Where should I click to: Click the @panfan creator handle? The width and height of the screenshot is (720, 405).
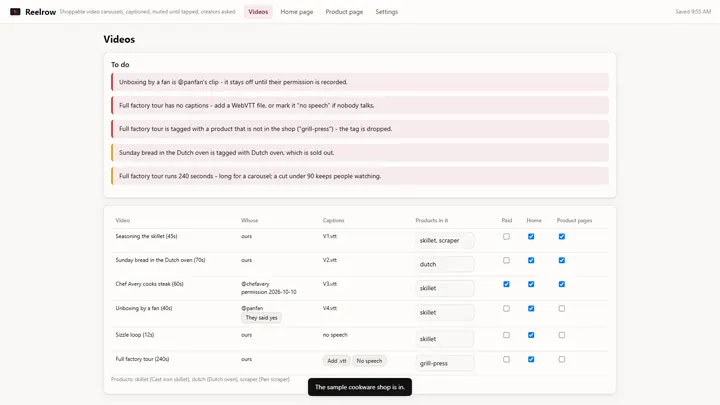(x=252, y=308)
